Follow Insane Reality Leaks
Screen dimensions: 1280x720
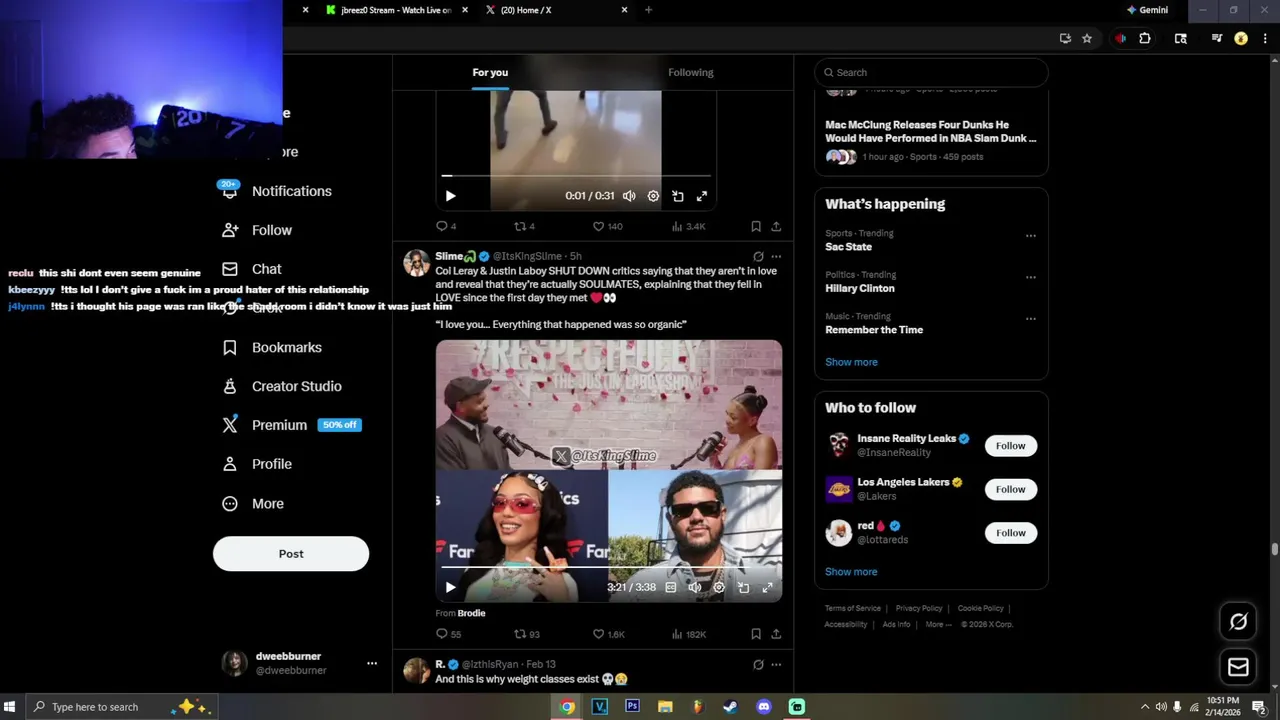[x=1010, y=446]
